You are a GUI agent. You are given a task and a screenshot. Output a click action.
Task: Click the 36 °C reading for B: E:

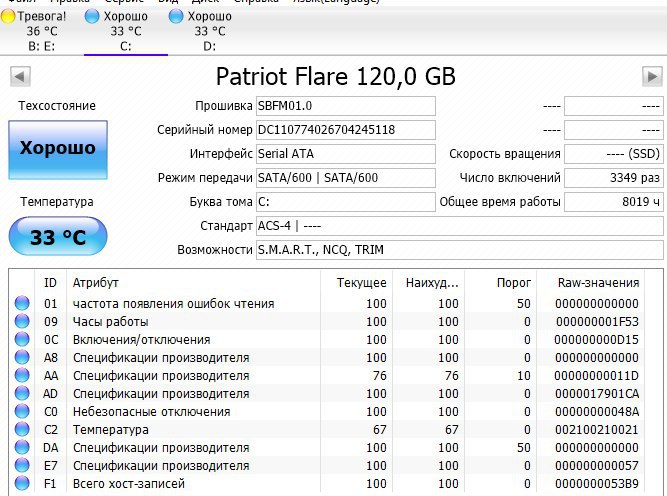pyautogui.click(x=42, y=31)
